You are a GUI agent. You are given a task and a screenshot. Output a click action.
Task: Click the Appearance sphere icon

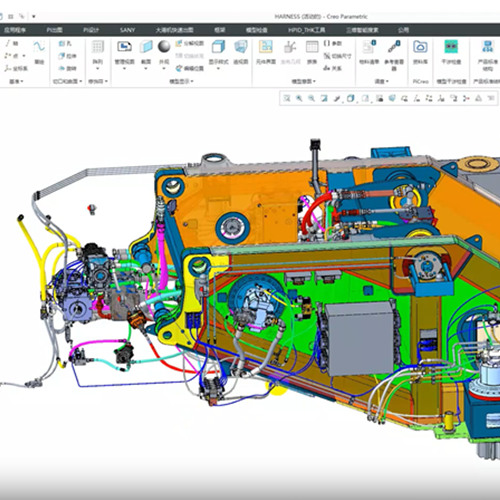164,47
